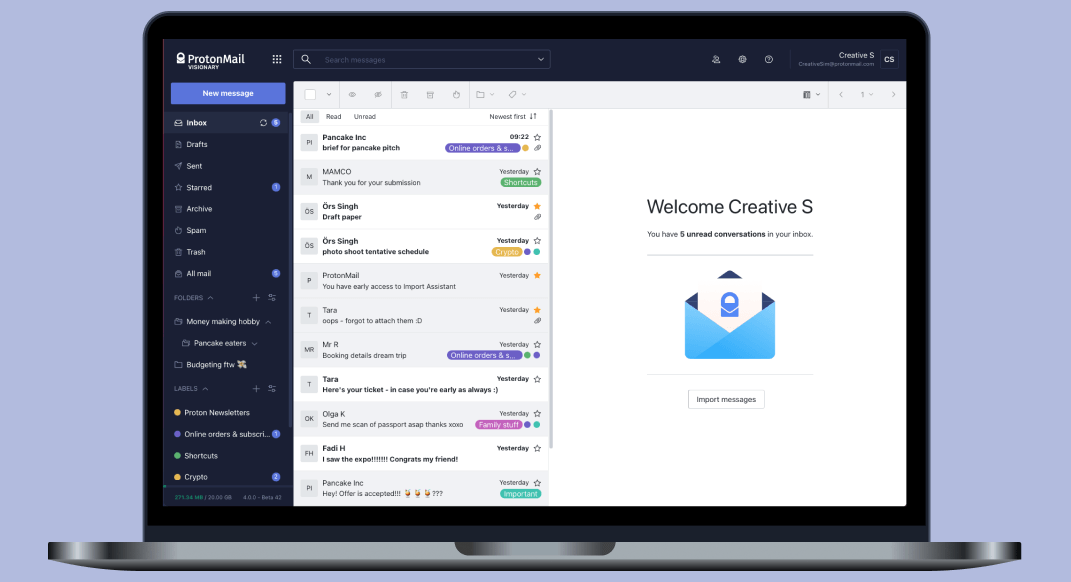
Task: Refresh the Inbox with the reload icon
Action: pyautogui.click(x=263, y=123)
